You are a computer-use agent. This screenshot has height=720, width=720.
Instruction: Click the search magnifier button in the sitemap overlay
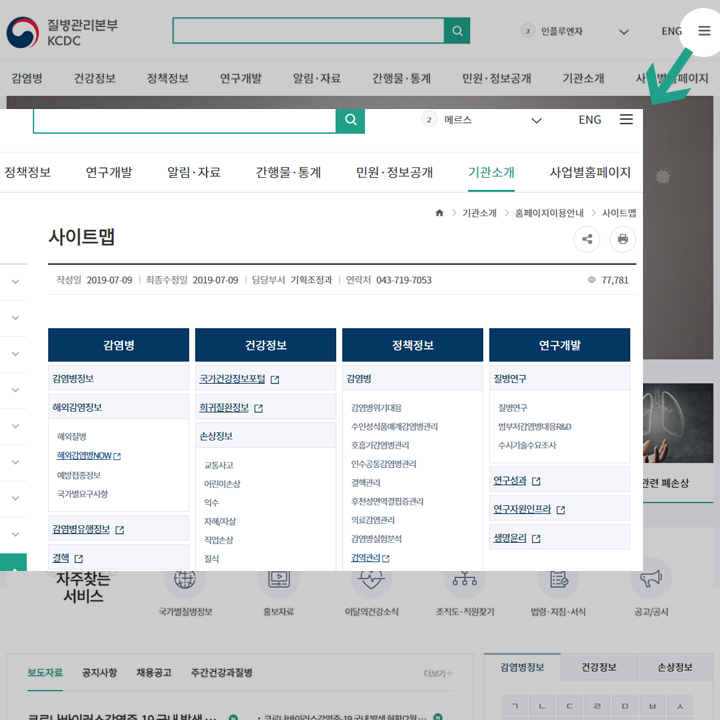click(x=350, y=120)
